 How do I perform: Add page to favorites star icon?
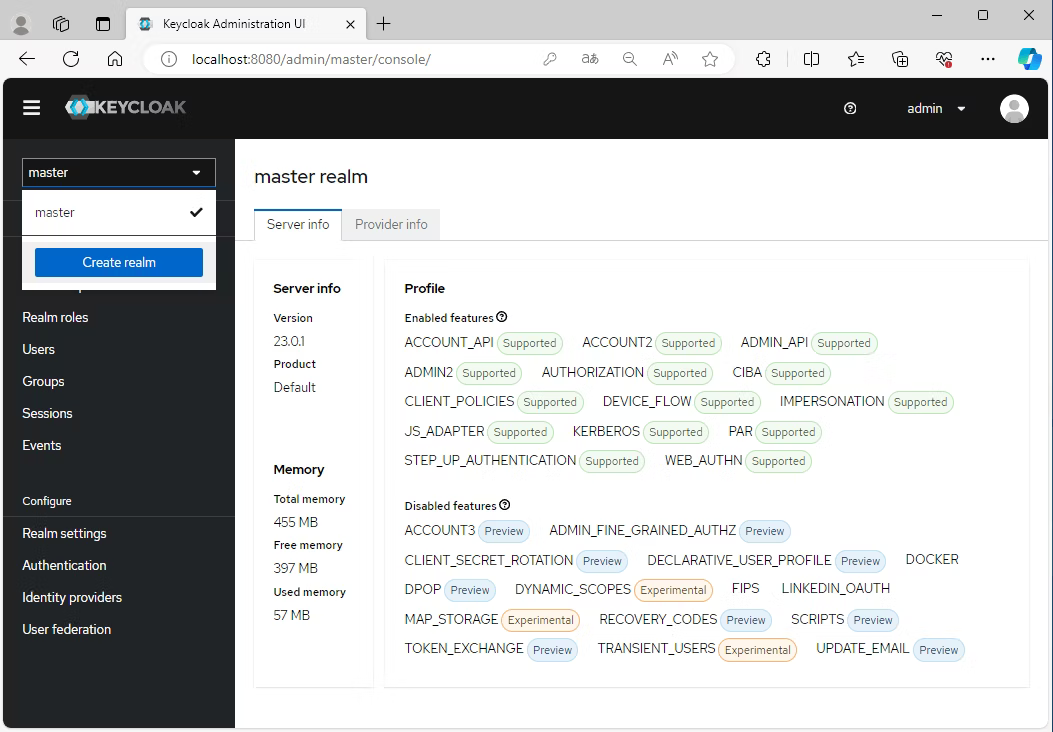coord(710,59)
